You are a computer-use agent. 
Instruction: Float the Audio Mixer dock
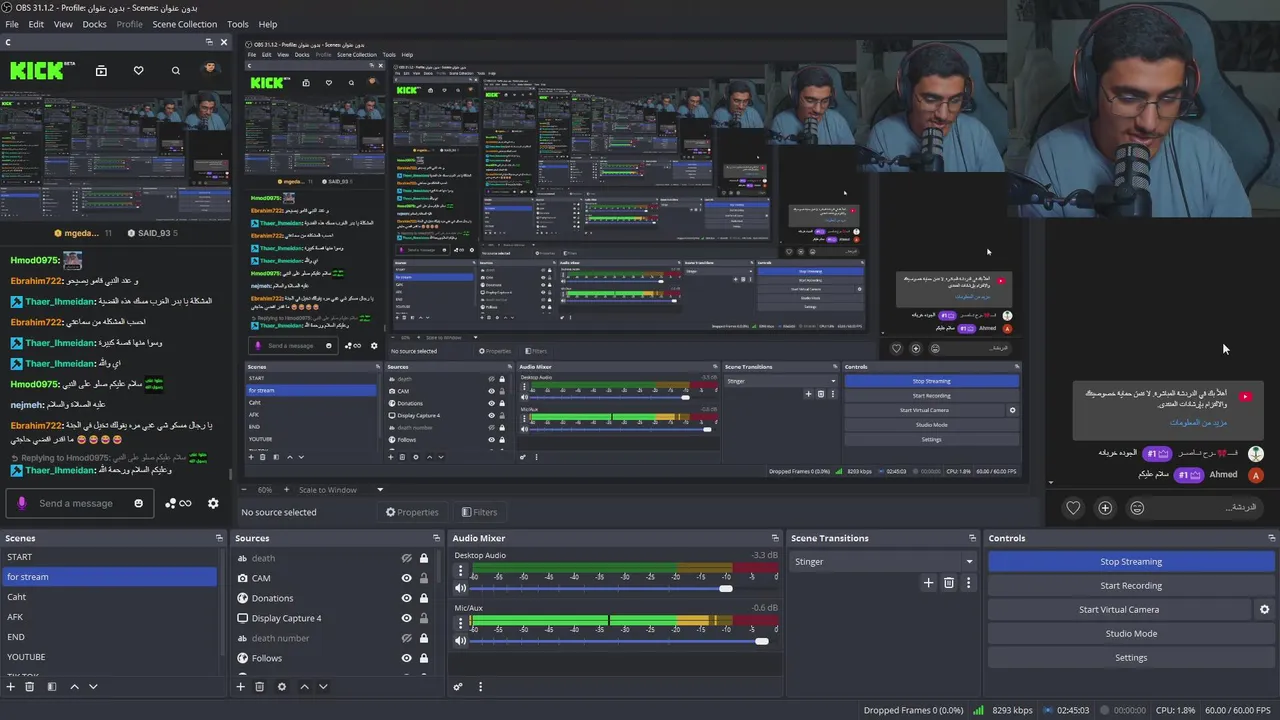pyautogui.click(x=774, y=538)
